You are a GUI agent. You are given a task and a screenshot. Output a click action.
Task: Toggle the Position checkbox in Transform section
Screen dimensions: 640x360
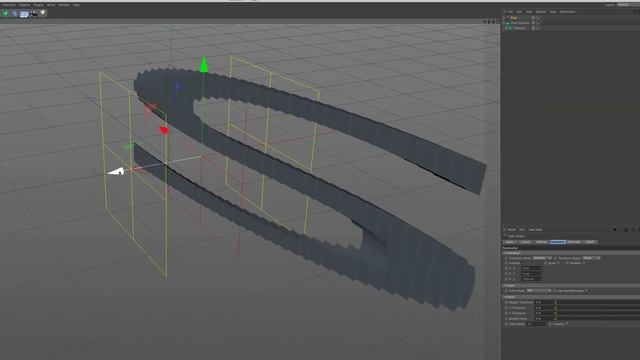point(522,263)
